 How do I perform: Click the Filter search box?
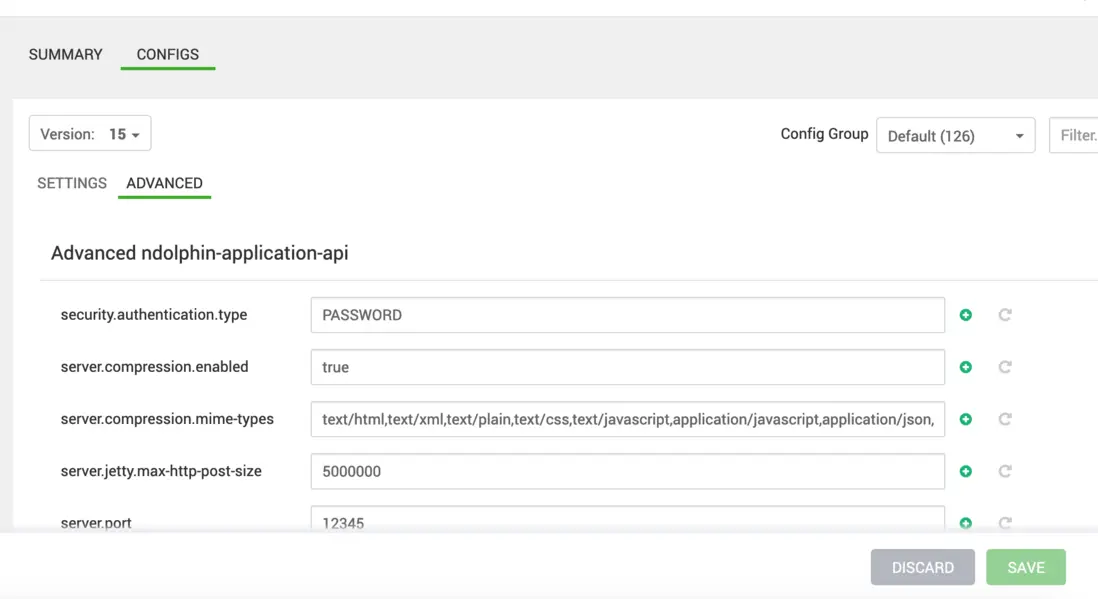click(x=1075, y=136)
